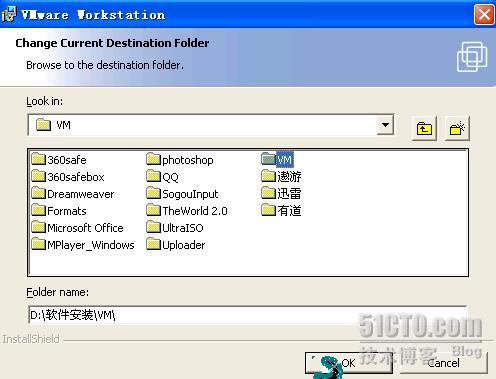Click the Microsoft Office folder icon
Image resolution: width=496 pixels, height=379 pixels.
coord(38,227)
